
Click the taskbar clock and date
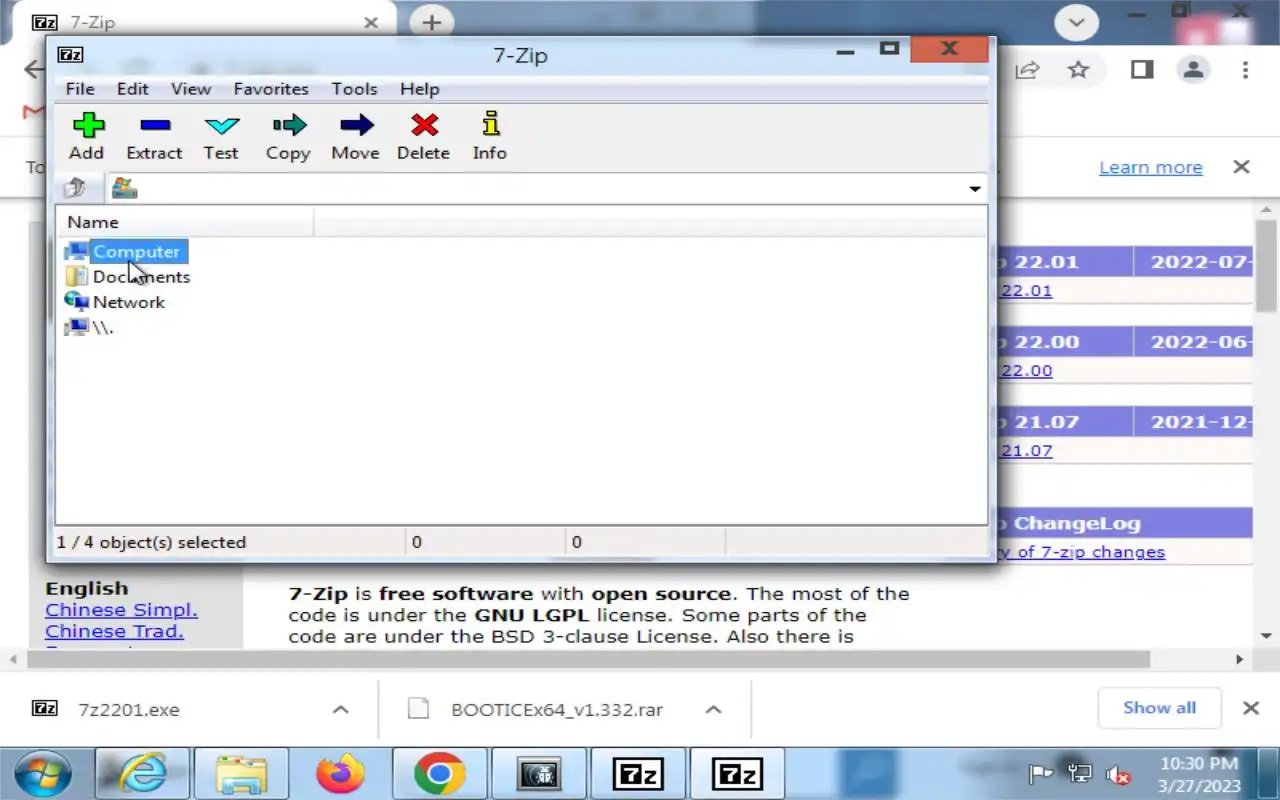[x=1199, y=775]
